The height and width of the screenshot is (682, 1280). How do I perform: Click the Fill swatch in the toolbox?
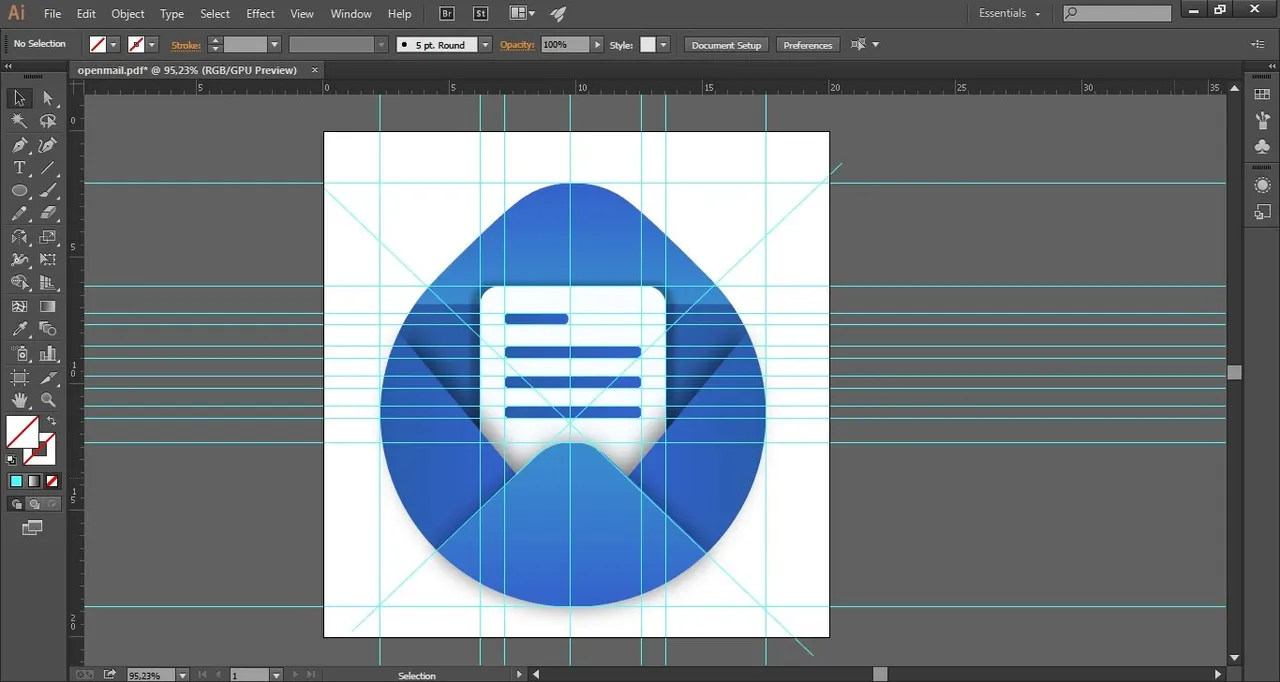pyautogui.click(x=22, y=432)
